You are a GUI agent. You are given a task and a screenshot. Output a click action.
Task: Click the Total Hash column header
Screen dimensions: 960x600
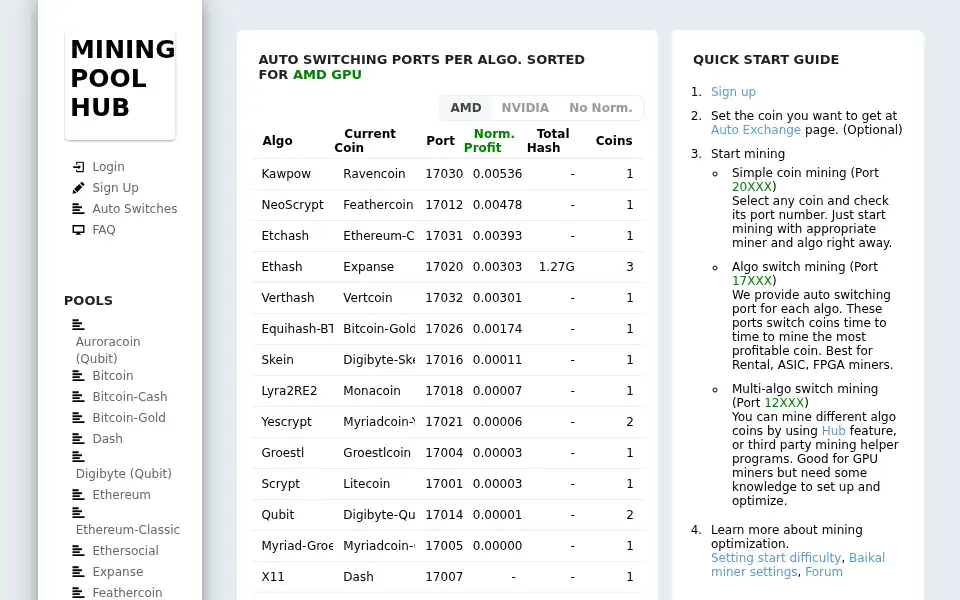click(x=548, y=140)
